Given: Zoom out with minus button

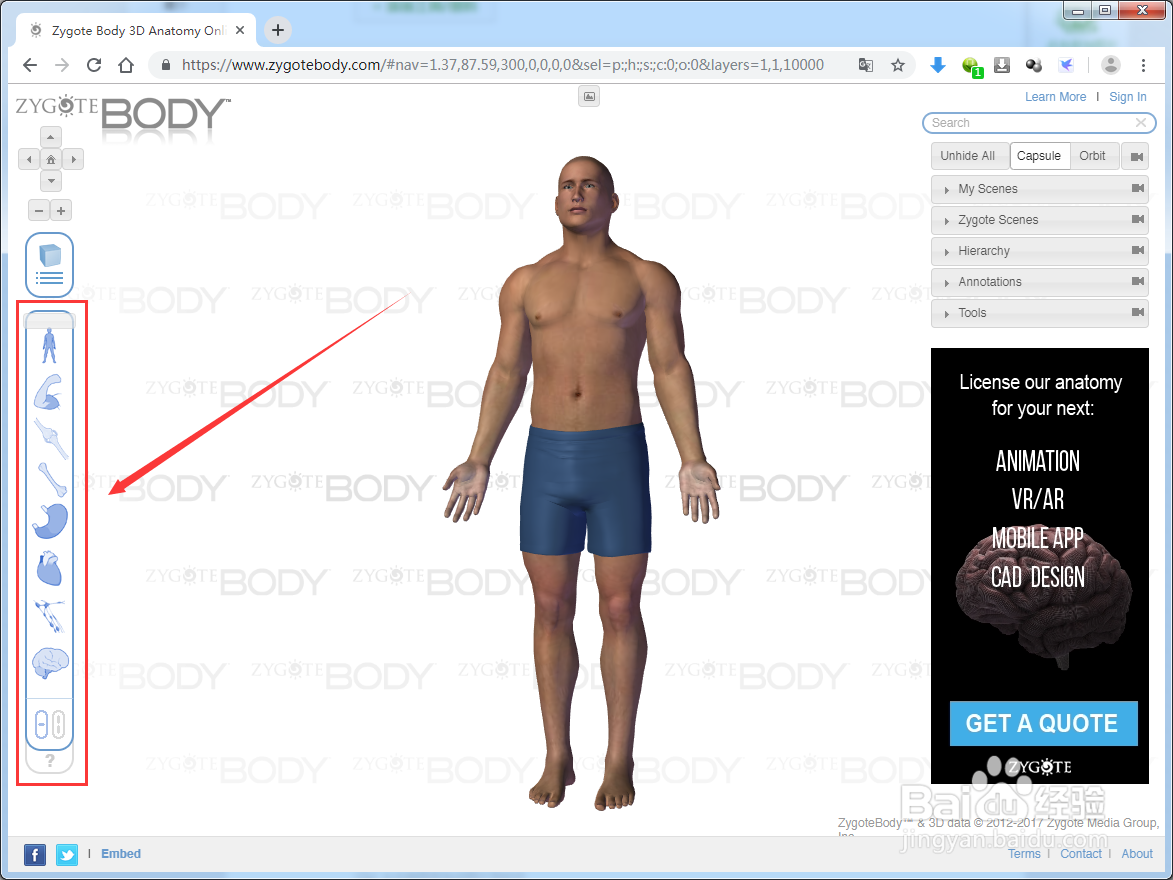Looking at the screenshot, I should point(39,210).
